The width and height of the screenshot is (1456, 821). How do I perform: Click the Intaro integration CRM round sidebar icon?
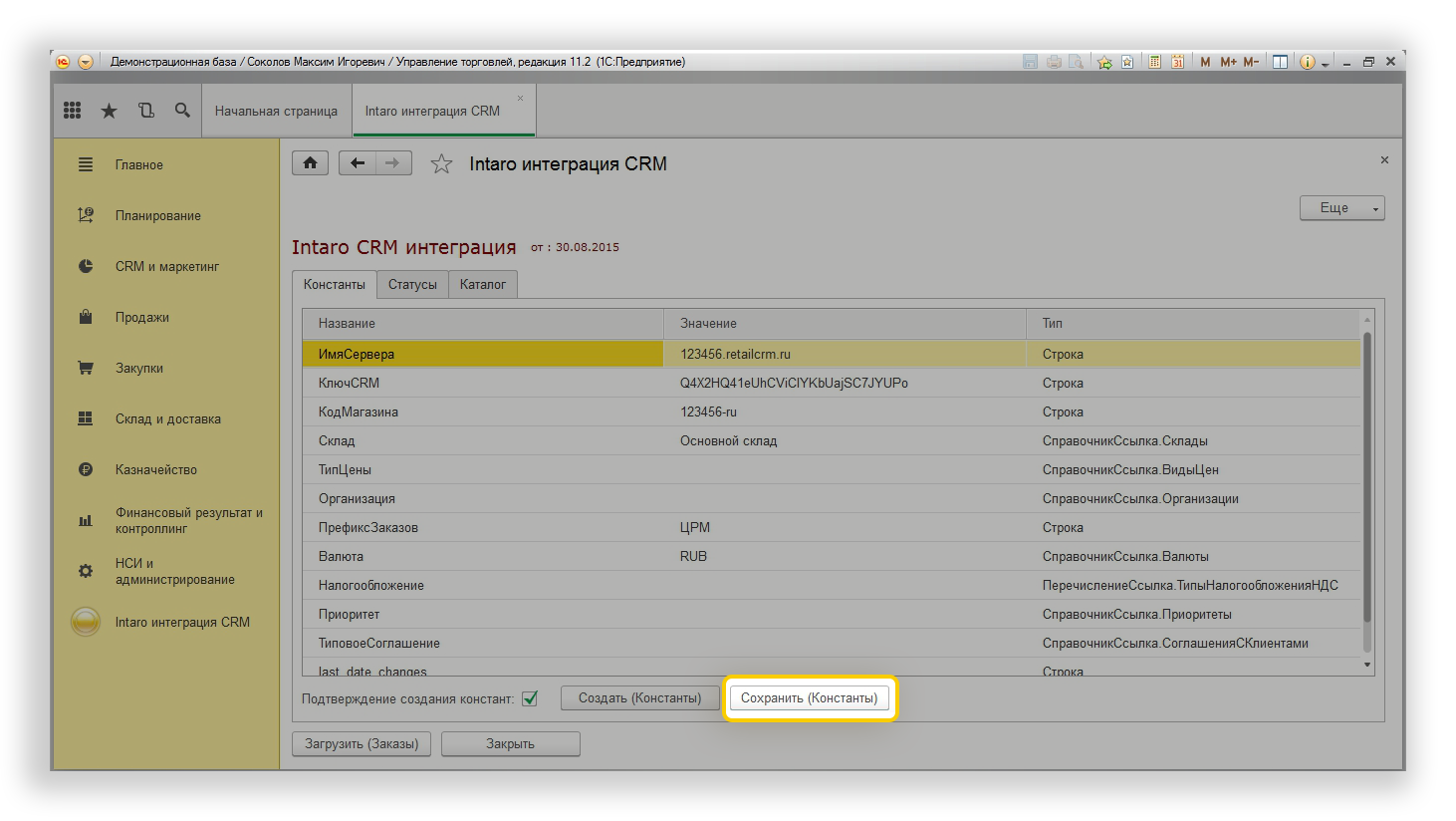[86, 622]
